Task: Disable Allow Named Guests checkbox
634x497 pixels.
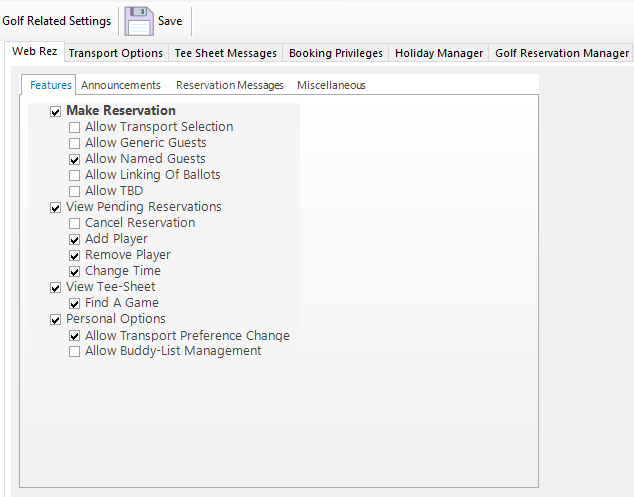Action: pyautogui.click(x=75, y=159)
